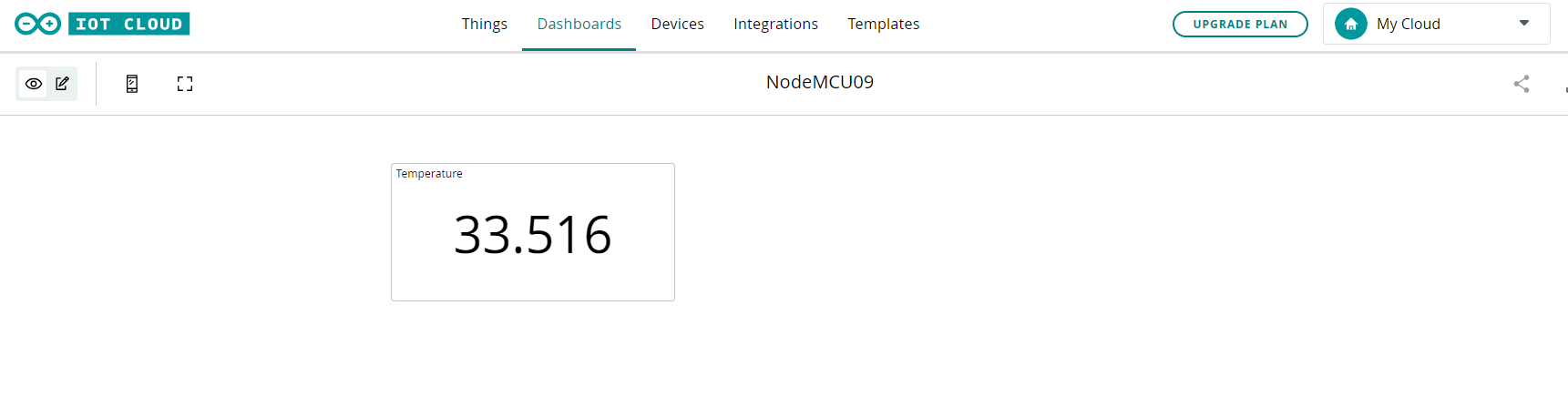Switch to view mode with eye icon
Screen dimensions: 1568x407
34,84
